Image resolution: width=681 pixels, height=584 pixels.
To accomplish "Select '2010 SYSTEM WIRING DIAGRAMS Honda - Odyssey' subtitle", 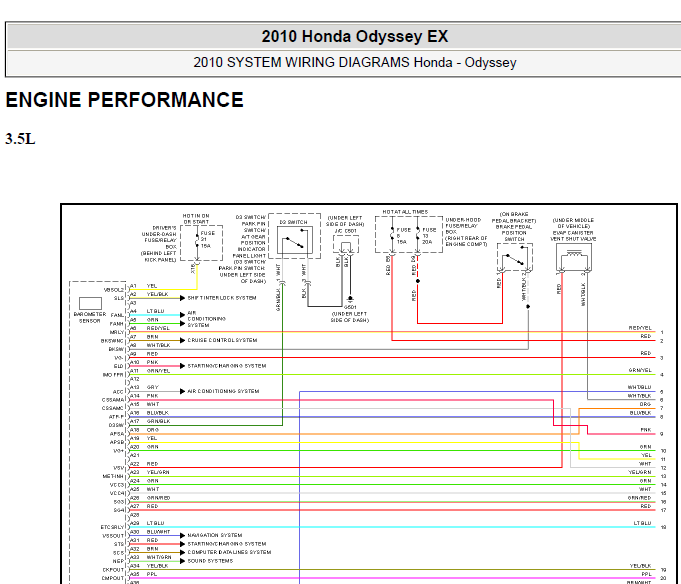I will point(355,63).
